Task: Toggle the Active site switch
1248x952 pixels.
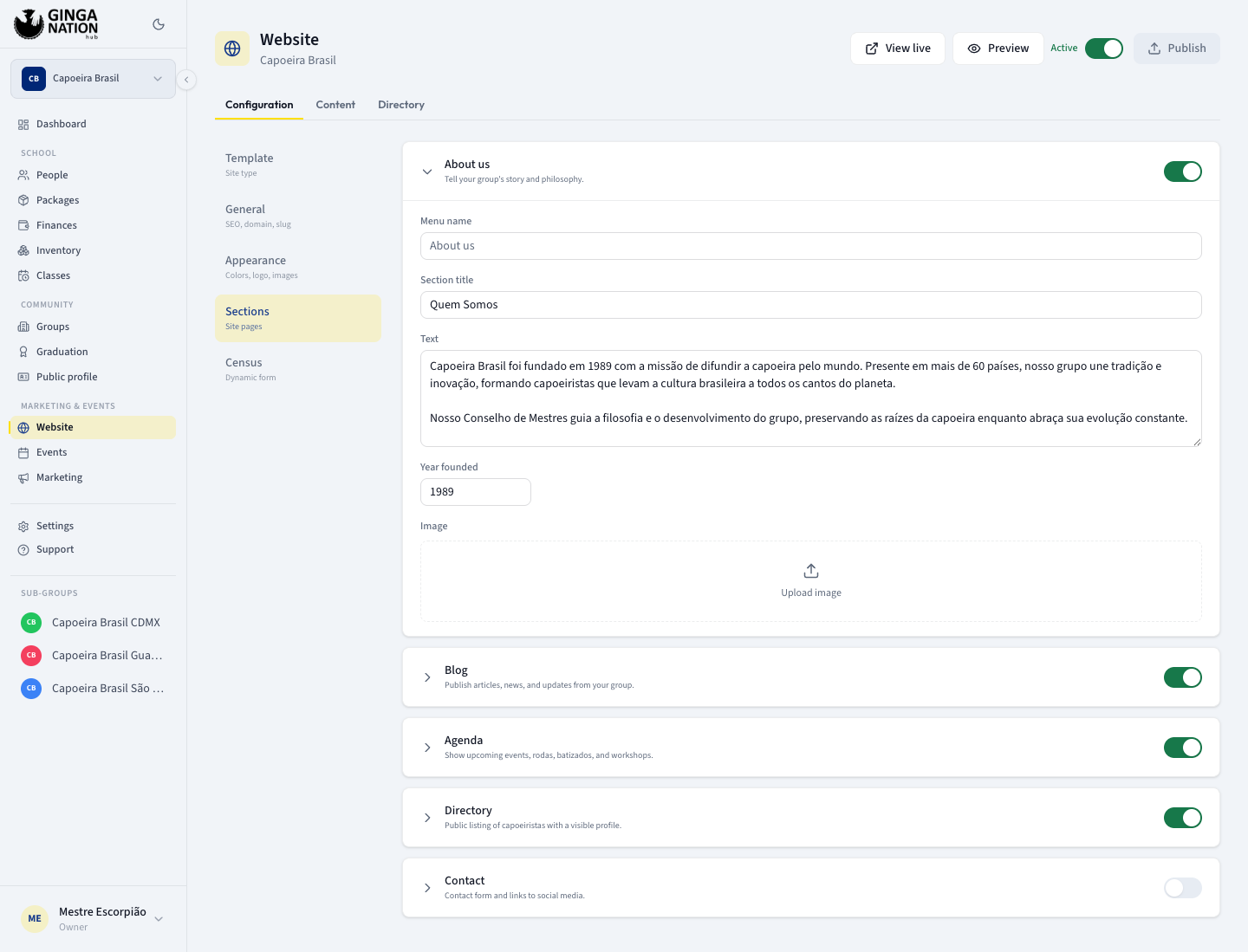Action: pyautogui.click(x=1104, y=49)
